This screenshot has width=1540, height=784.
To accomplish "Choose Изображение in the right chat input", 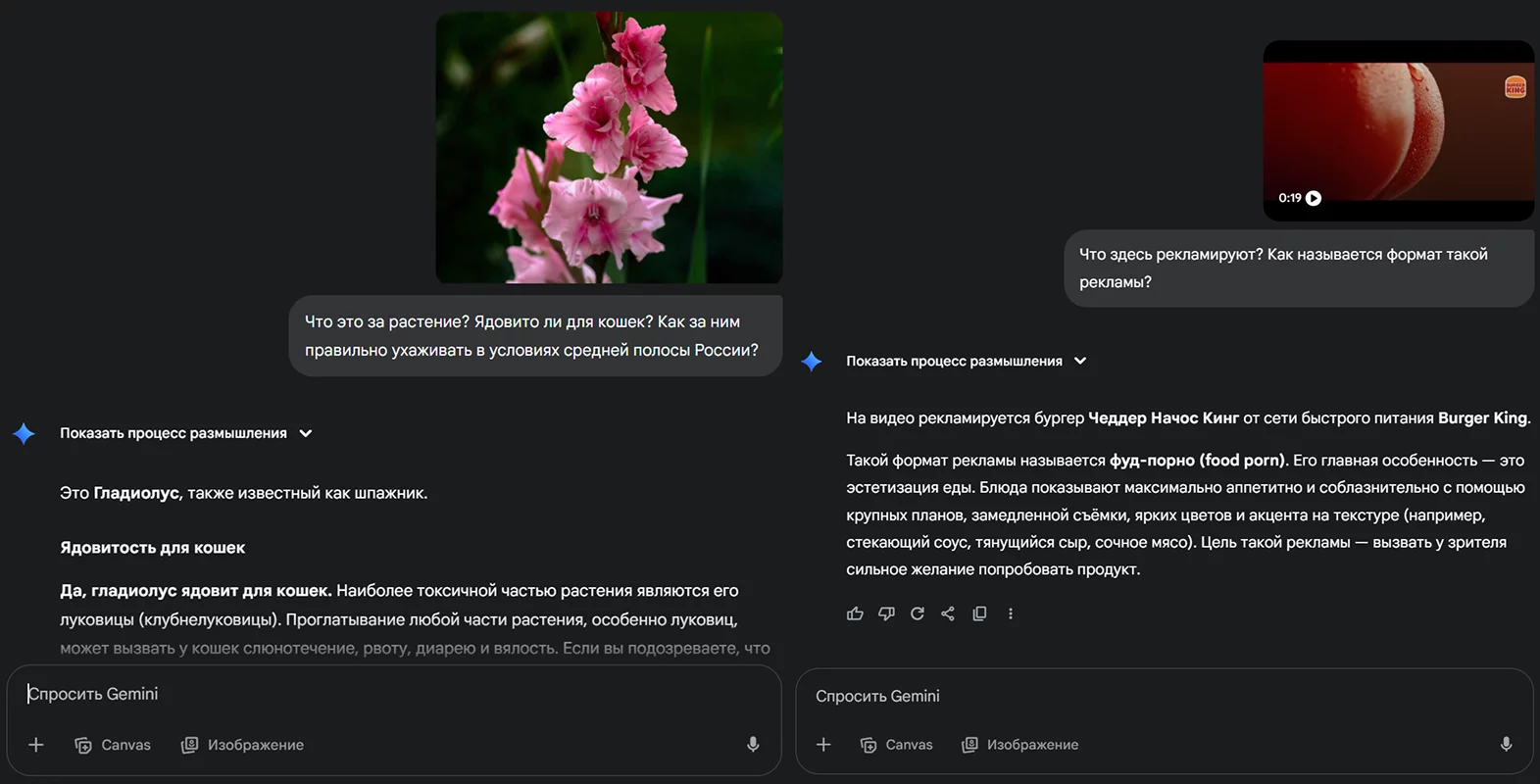I will point(1019,745).
